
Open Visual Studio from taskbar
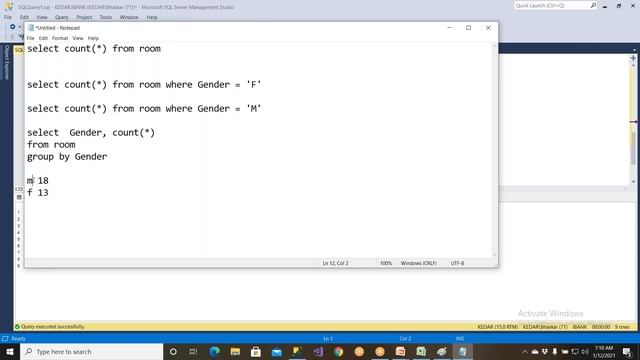point(318,351)
